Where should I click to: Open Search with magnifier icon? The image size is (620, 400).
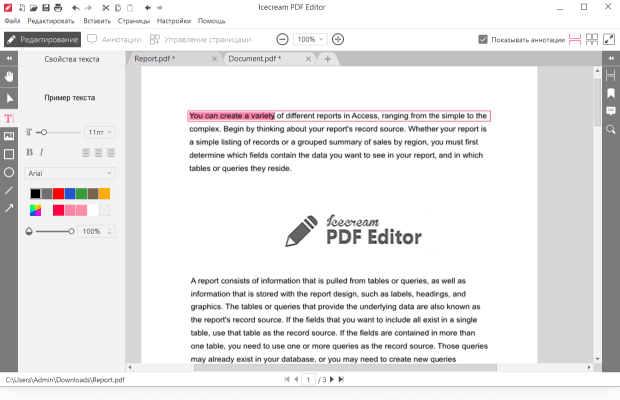(x=611, y=129)
